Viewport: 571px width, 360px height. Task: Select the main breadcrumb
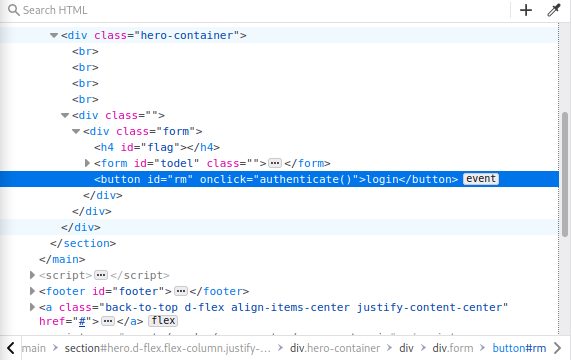34,348
